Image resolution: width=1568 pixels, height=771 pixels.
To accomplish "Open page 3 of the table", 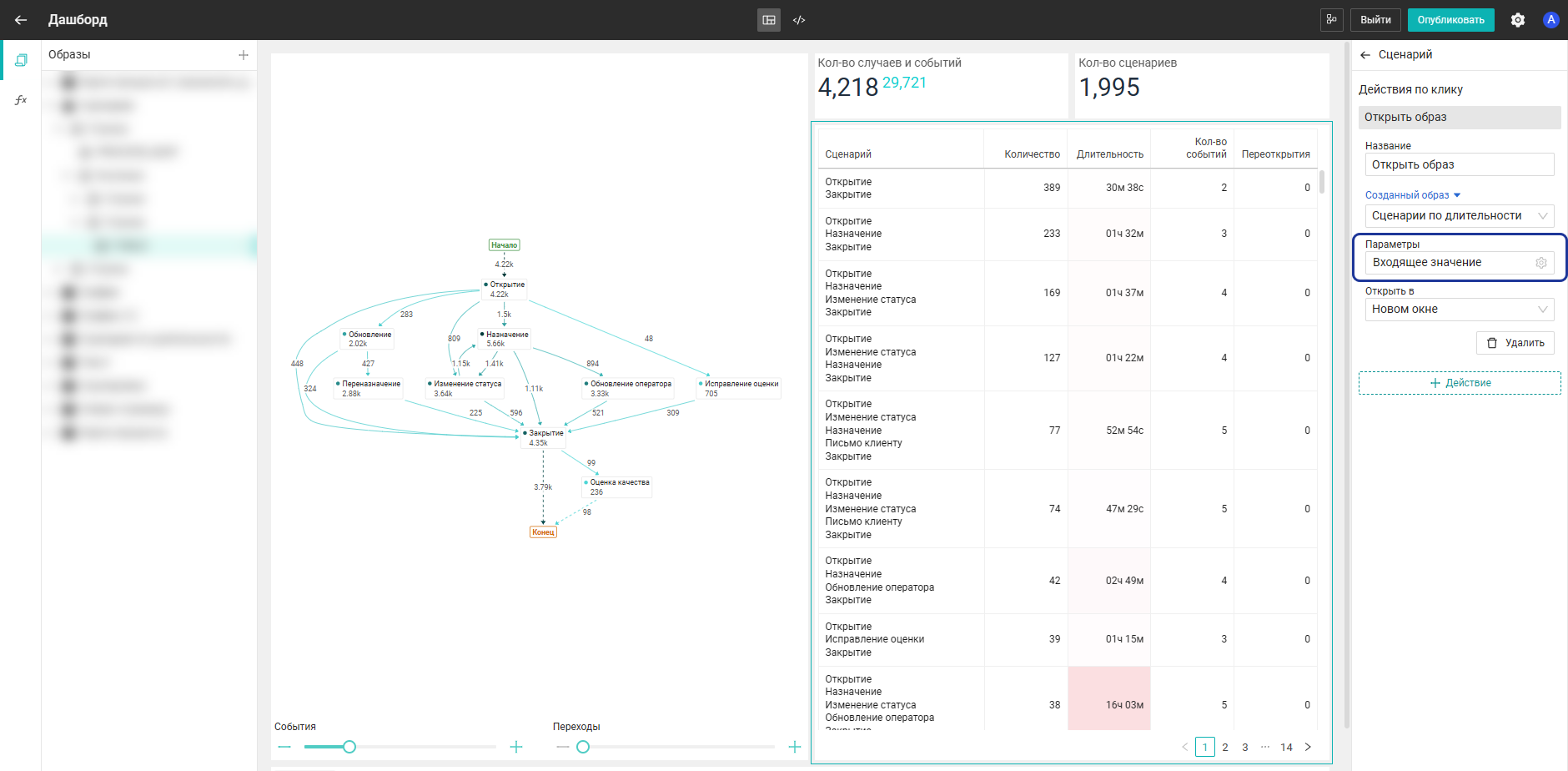I will 1245,747.
